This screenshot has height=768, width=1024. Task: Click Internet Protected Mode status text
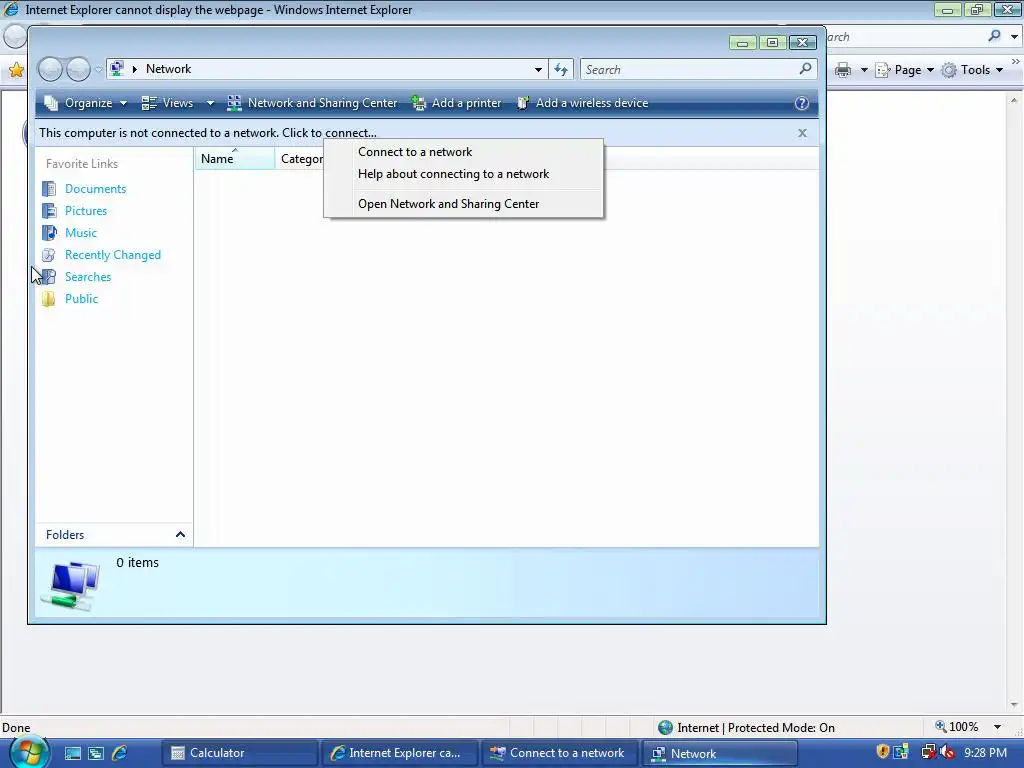(x=756, y=728)
